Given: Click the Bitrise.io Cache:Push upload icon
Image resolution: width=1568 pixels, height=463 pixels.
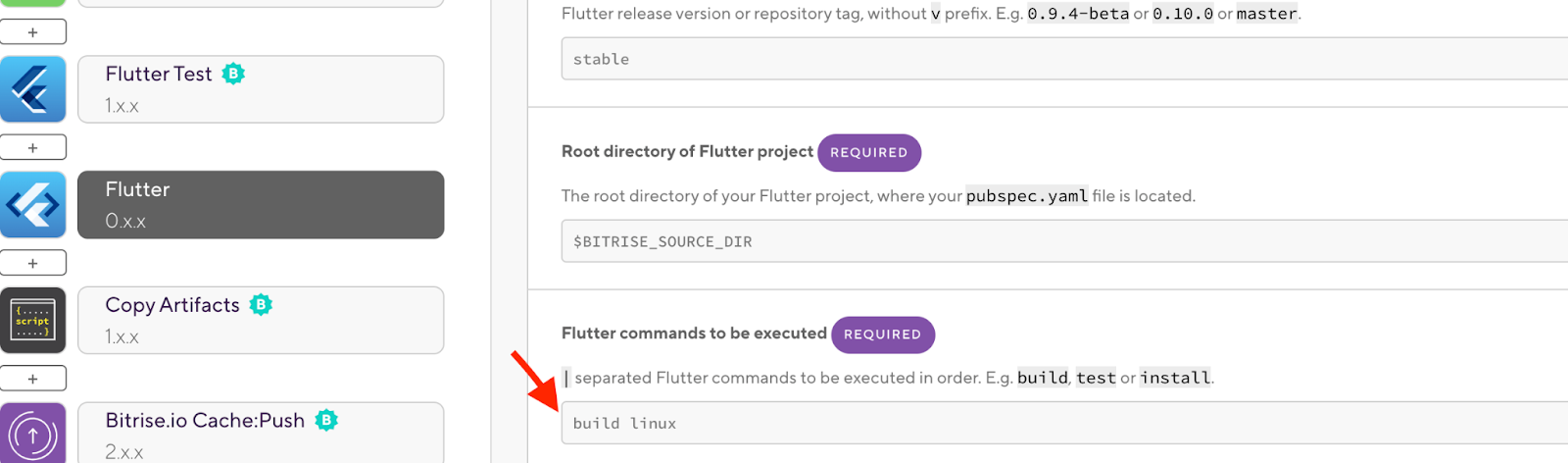Looking at the screenshot, I should [x=33, y=433].
